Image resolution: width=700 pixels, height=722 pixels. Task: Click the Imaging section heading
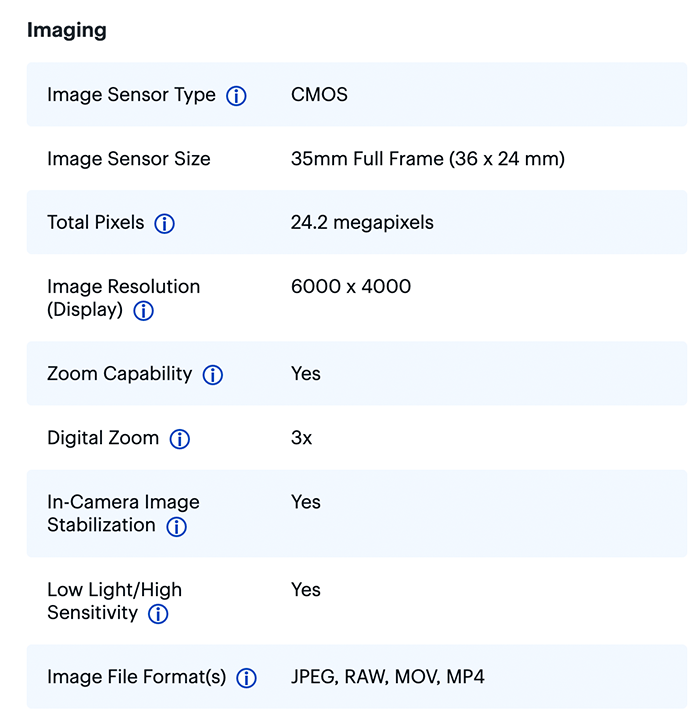pos(66,30)
